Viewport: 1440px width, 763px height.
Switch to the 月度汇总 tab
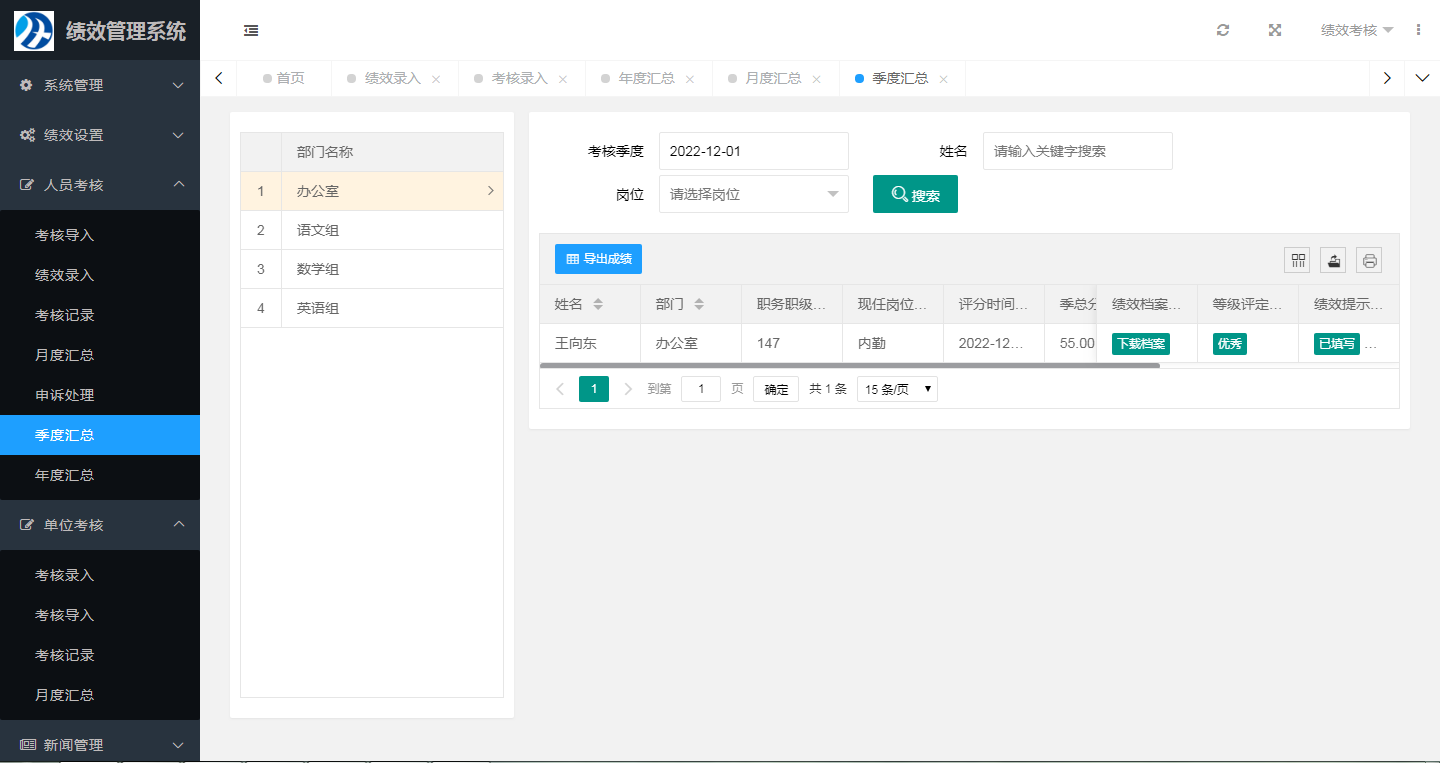pos(773,78)
